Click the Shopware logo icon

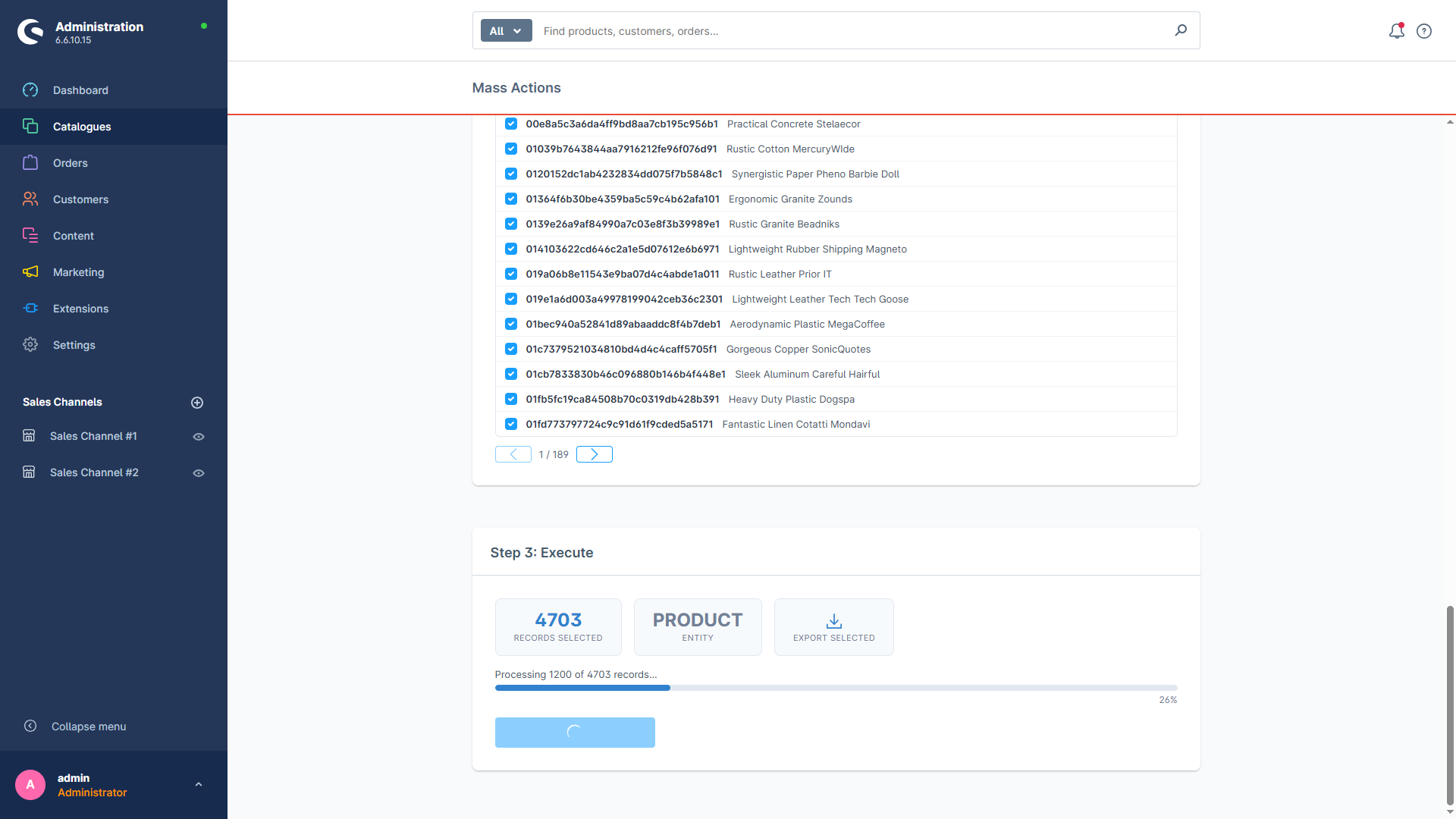pos(31,32)
